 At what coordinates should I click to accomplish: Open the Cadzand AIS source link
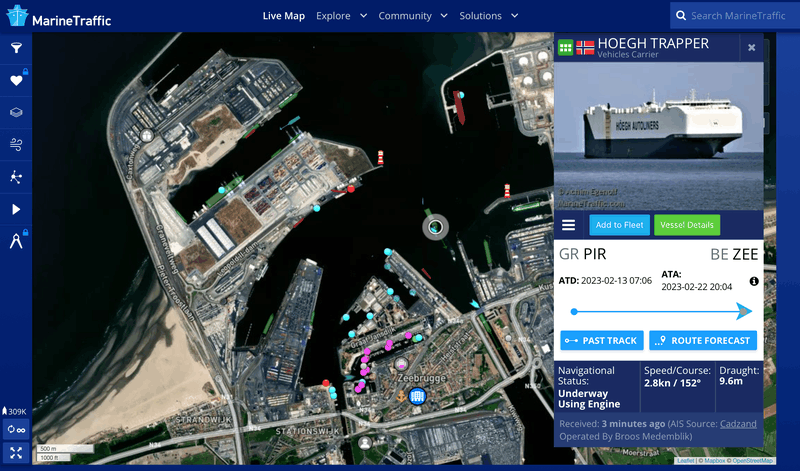(738, 424)
